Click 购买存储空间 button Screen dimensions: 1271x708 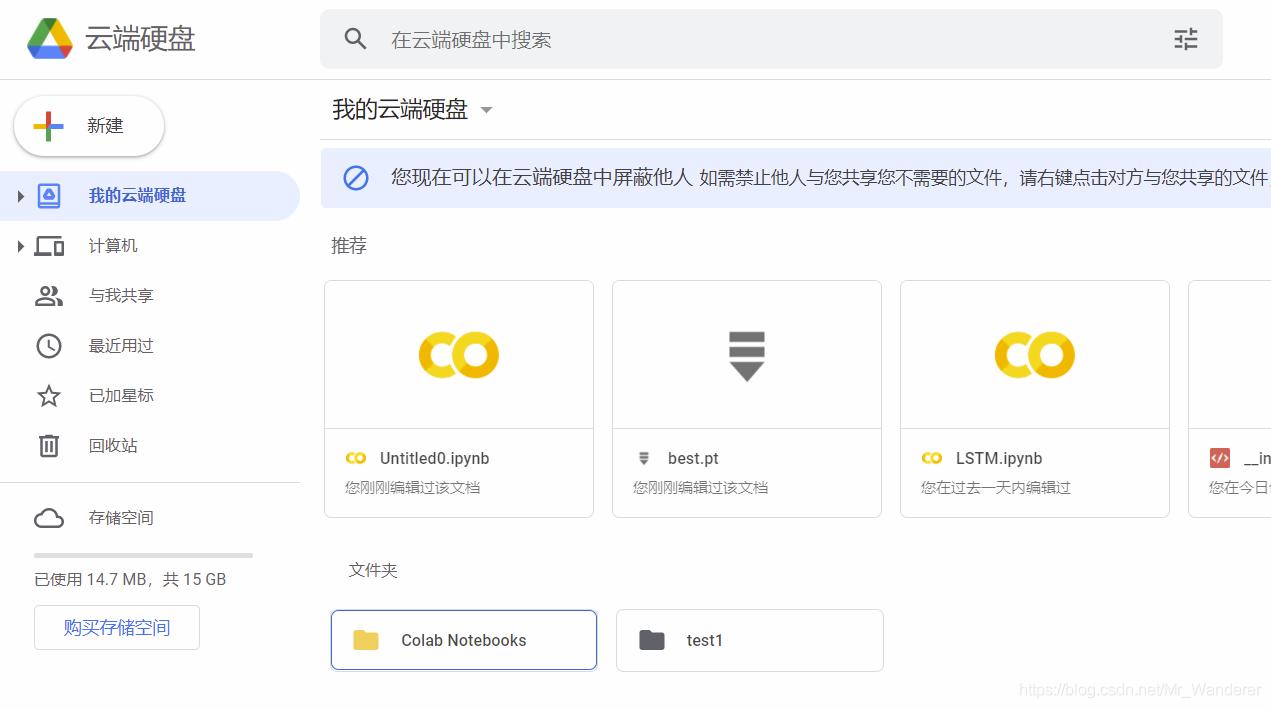click(117, 628)
